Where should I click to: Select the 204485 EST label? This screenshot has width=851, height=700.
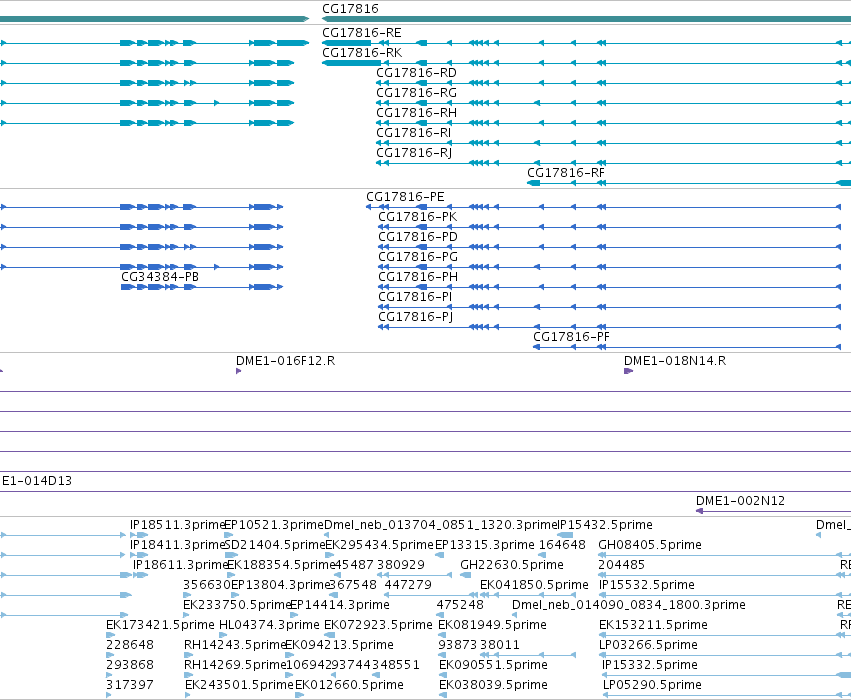(x=621, y=565)
